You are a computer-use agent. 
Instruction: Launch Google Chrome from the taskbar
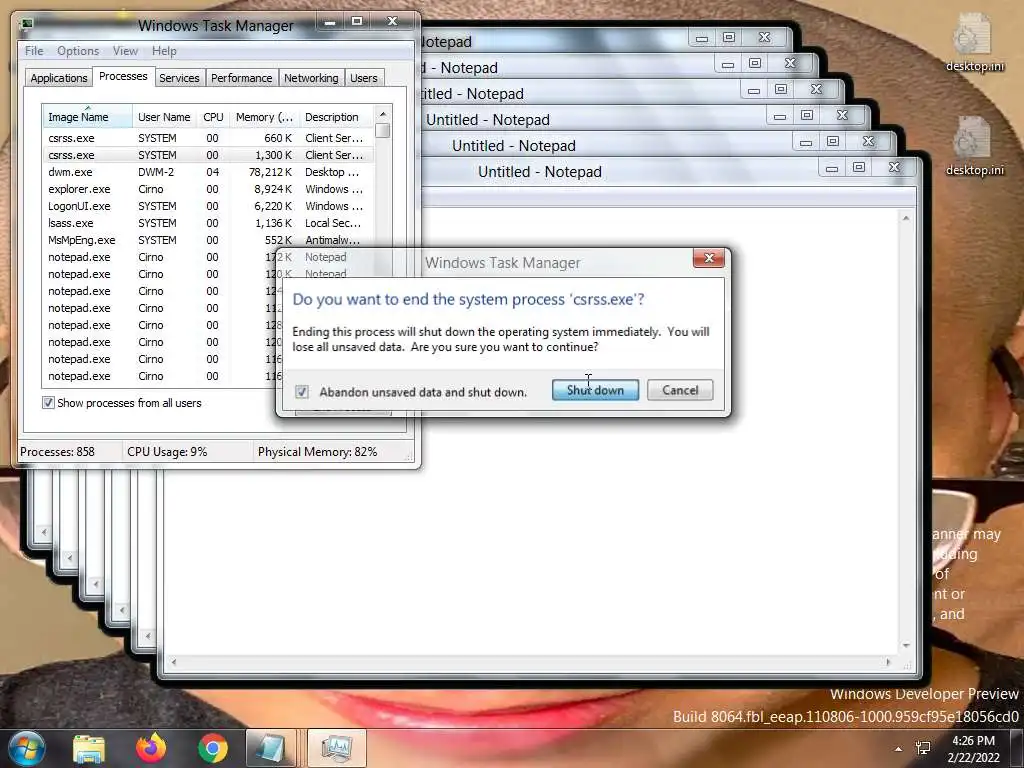pos(213,748)
